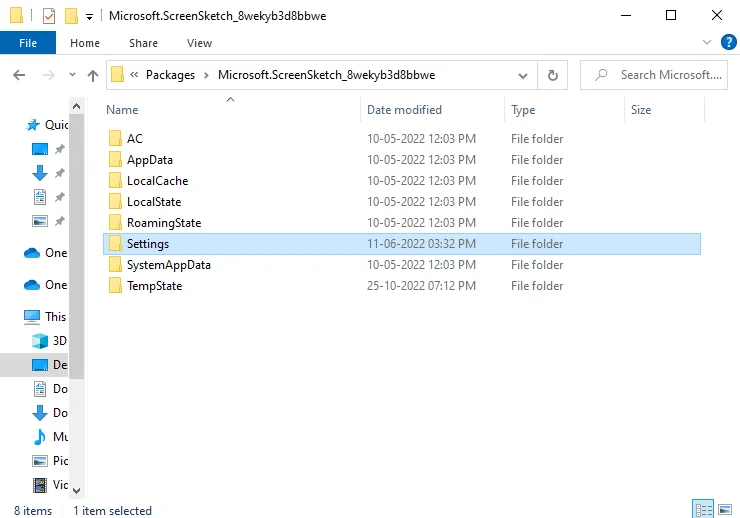
Task: Sort by the Type column header
Action: (x=564, y=110)
